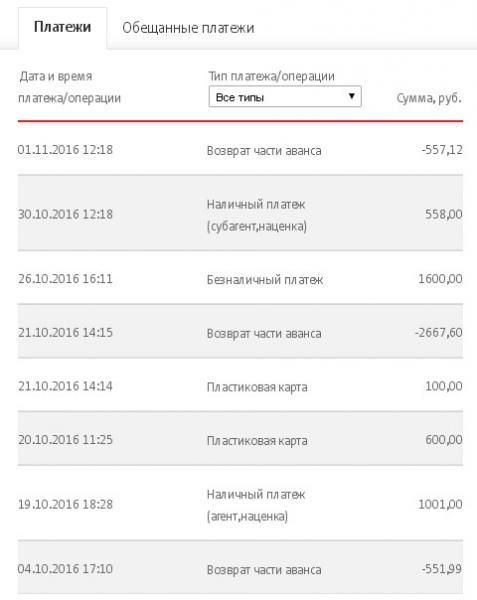Select the 30.10.2016 12:18 cash payment row
This screenshot has width=477, height=600.
(240, 214)
